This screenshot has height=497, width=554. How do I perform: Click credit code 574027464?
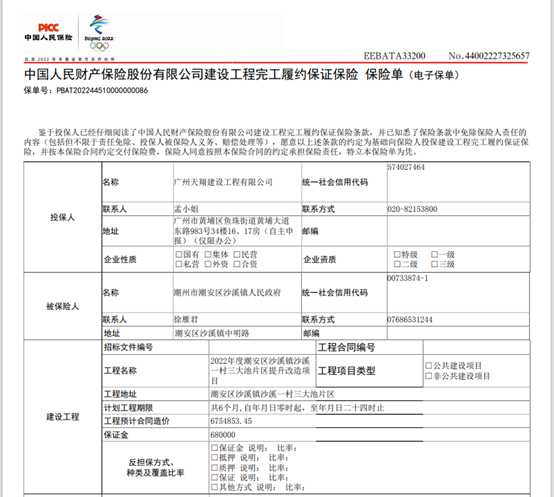tap(406, 167)
